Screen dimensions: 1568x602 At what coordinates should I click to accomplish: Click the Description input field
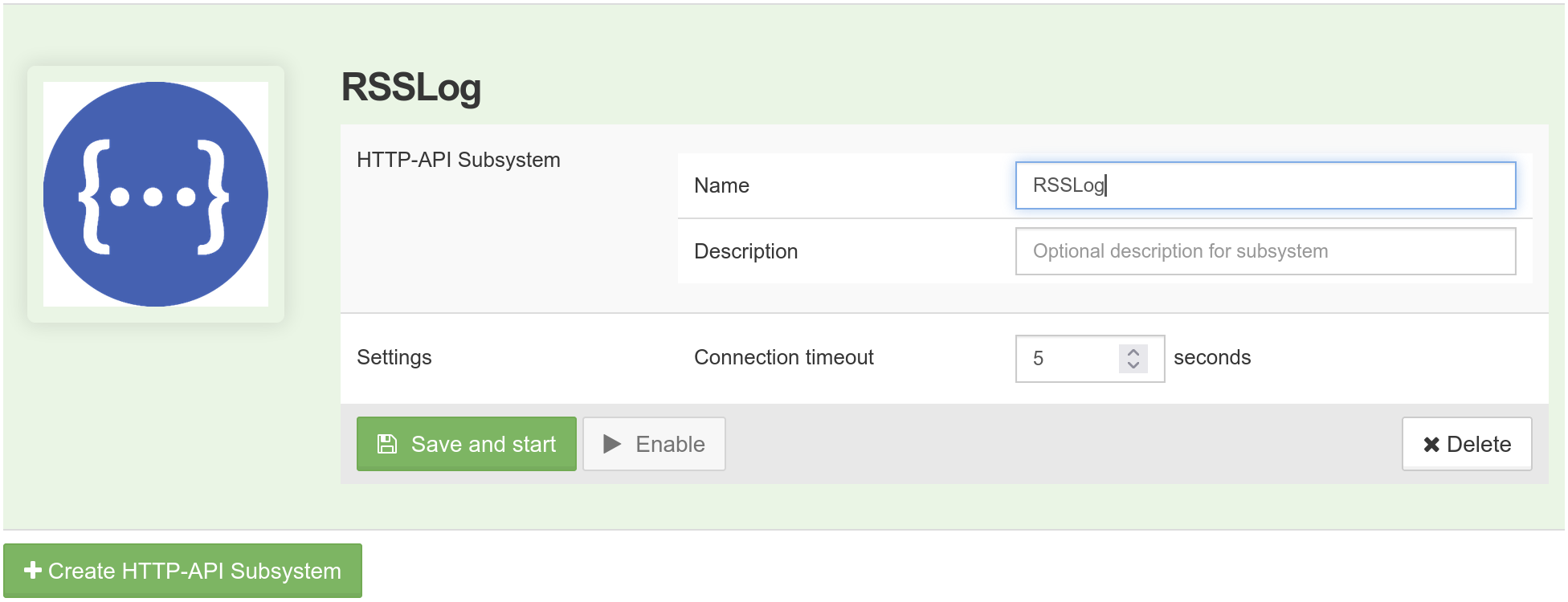1265,251
